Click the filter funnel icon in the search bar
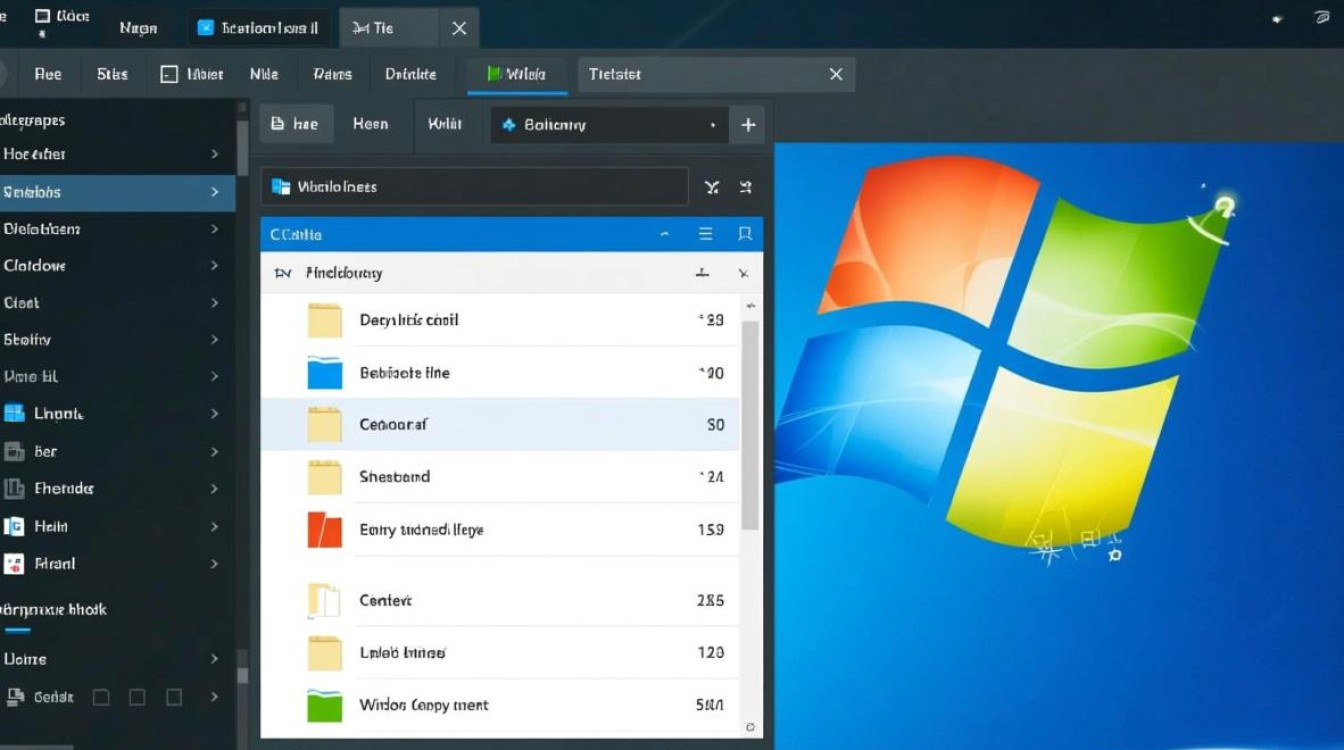1344x750 pixels. pos(711,186)
